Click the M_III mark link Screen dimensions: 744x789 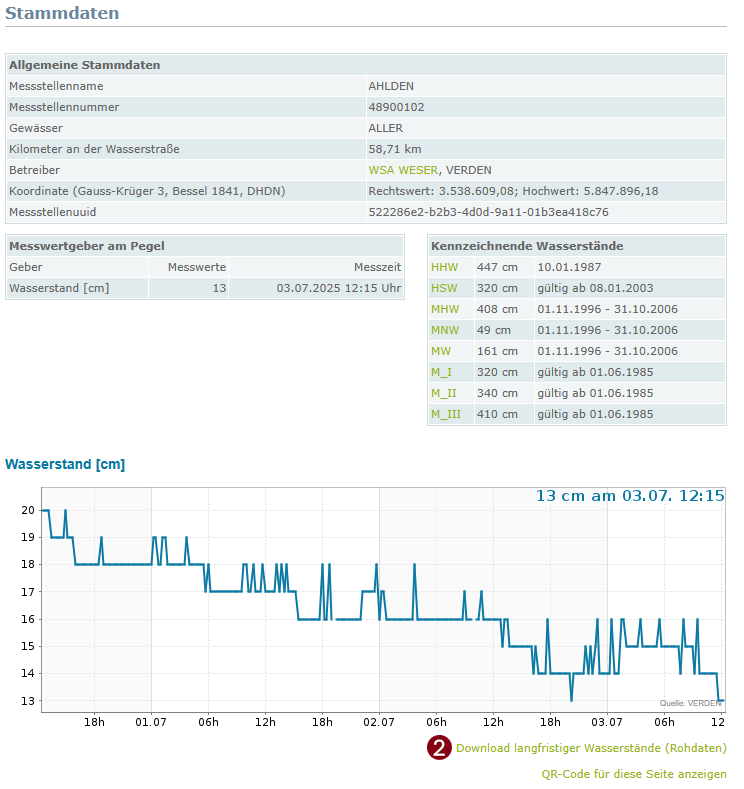tap(446, 414)
